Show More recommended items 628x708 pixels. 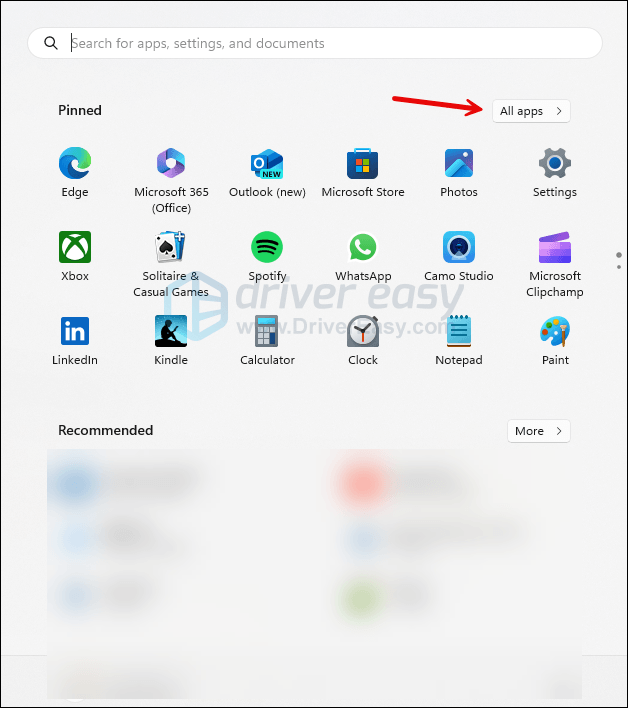tap(538, 431)
